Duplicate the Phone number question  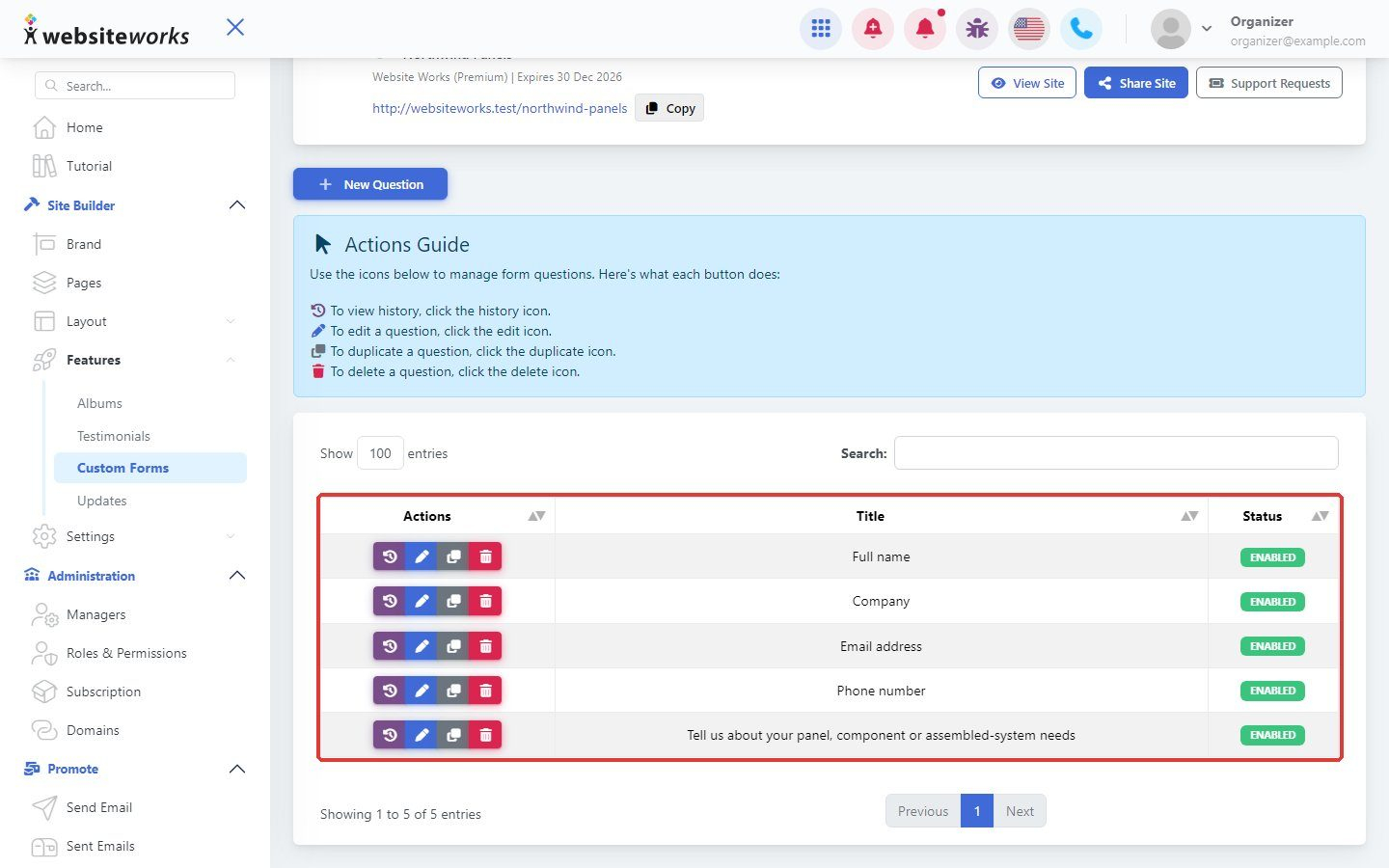pyautogui.click(x=453, y=691)
